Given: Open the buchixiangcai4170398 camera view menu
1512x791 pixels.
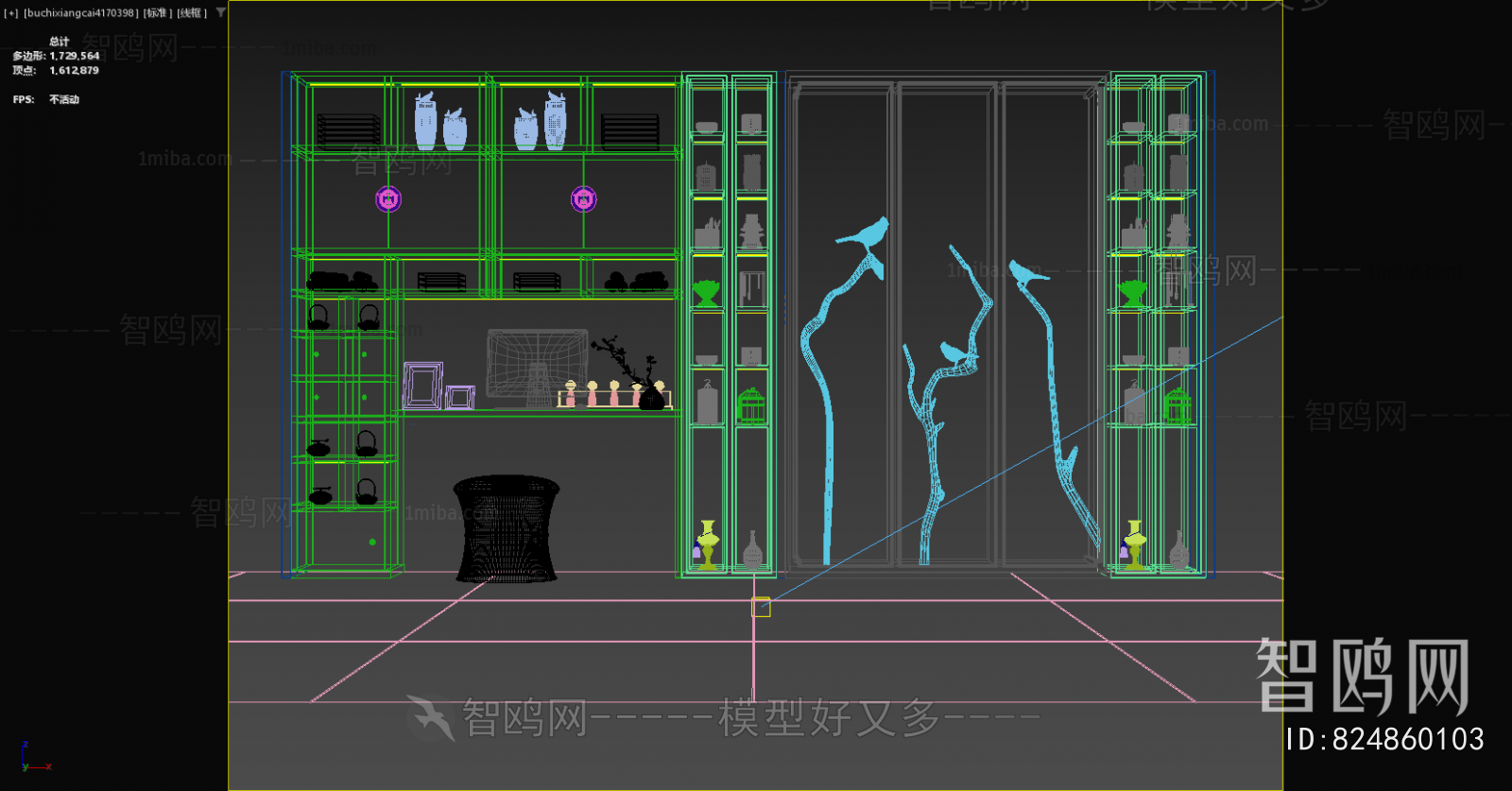Looking at the screenshot, I should coord(80,13).
